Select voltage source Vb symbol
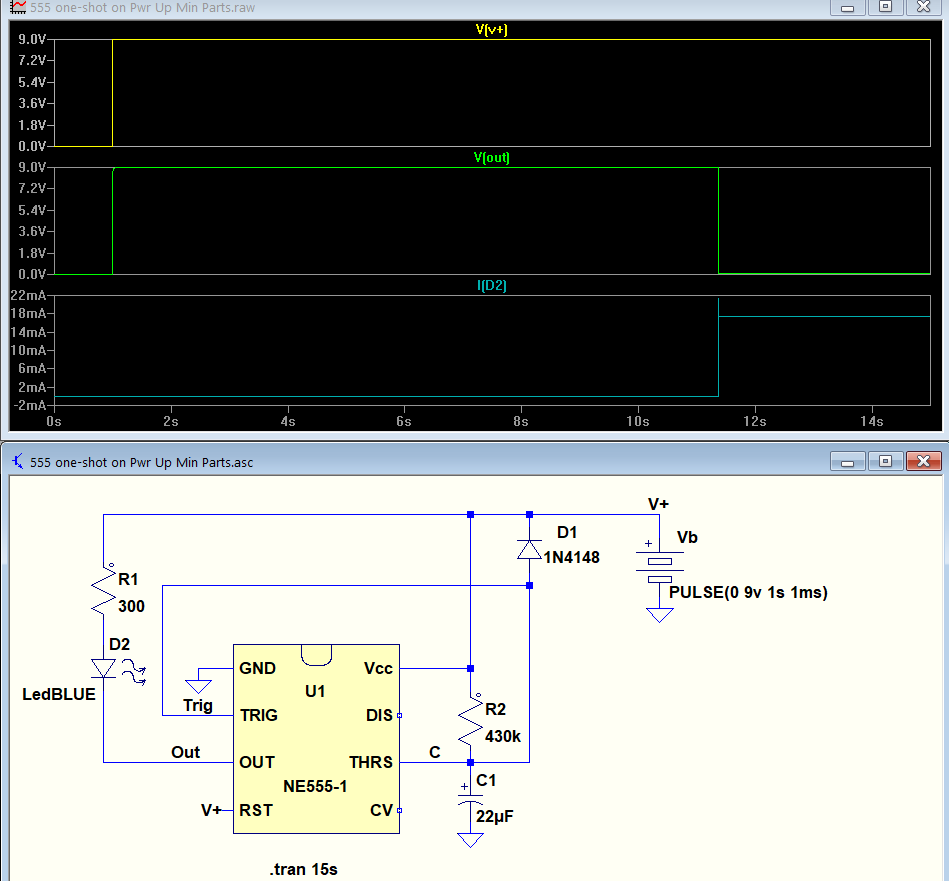Image resolution: width=949 pixels, height=881 pixels. pos(660,566)
